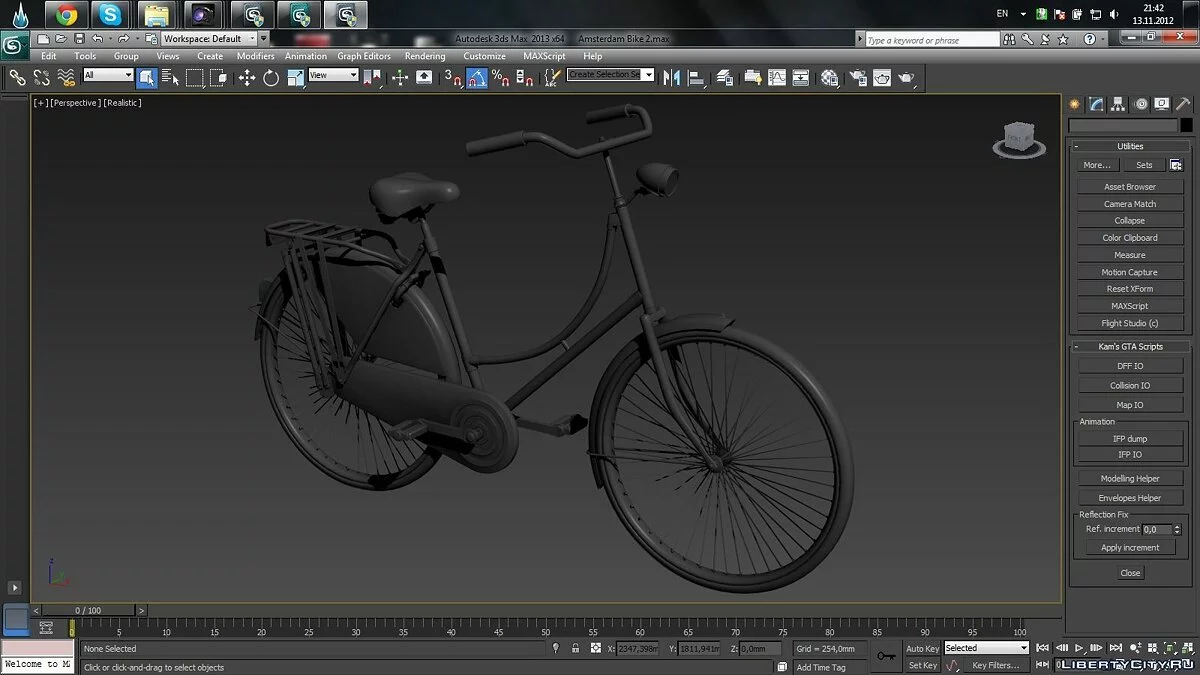Open the selection filter 'All' dropdown

click(x=108, y=75)
